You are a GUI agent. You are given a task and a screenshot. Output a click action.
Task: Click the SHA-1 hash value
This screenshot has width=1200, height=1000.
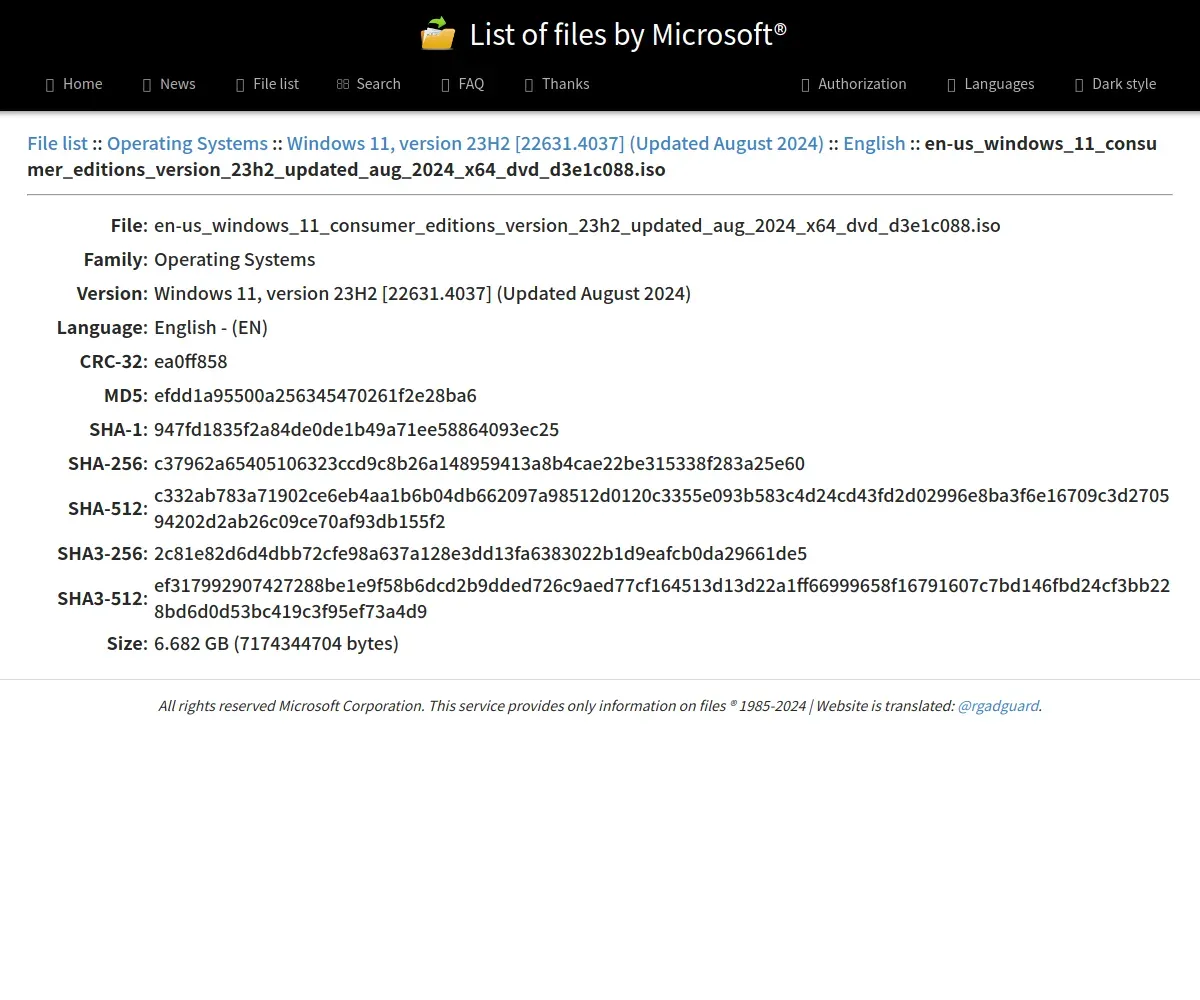coord(356,430)
